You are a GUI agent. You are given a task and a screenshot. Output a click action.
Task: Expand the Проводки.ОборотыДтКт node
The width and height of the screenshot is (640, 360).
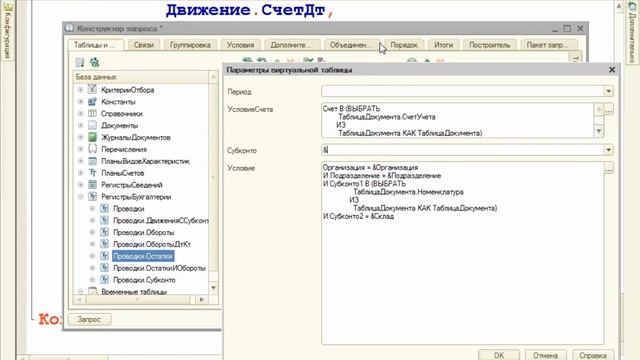[92, 244]
